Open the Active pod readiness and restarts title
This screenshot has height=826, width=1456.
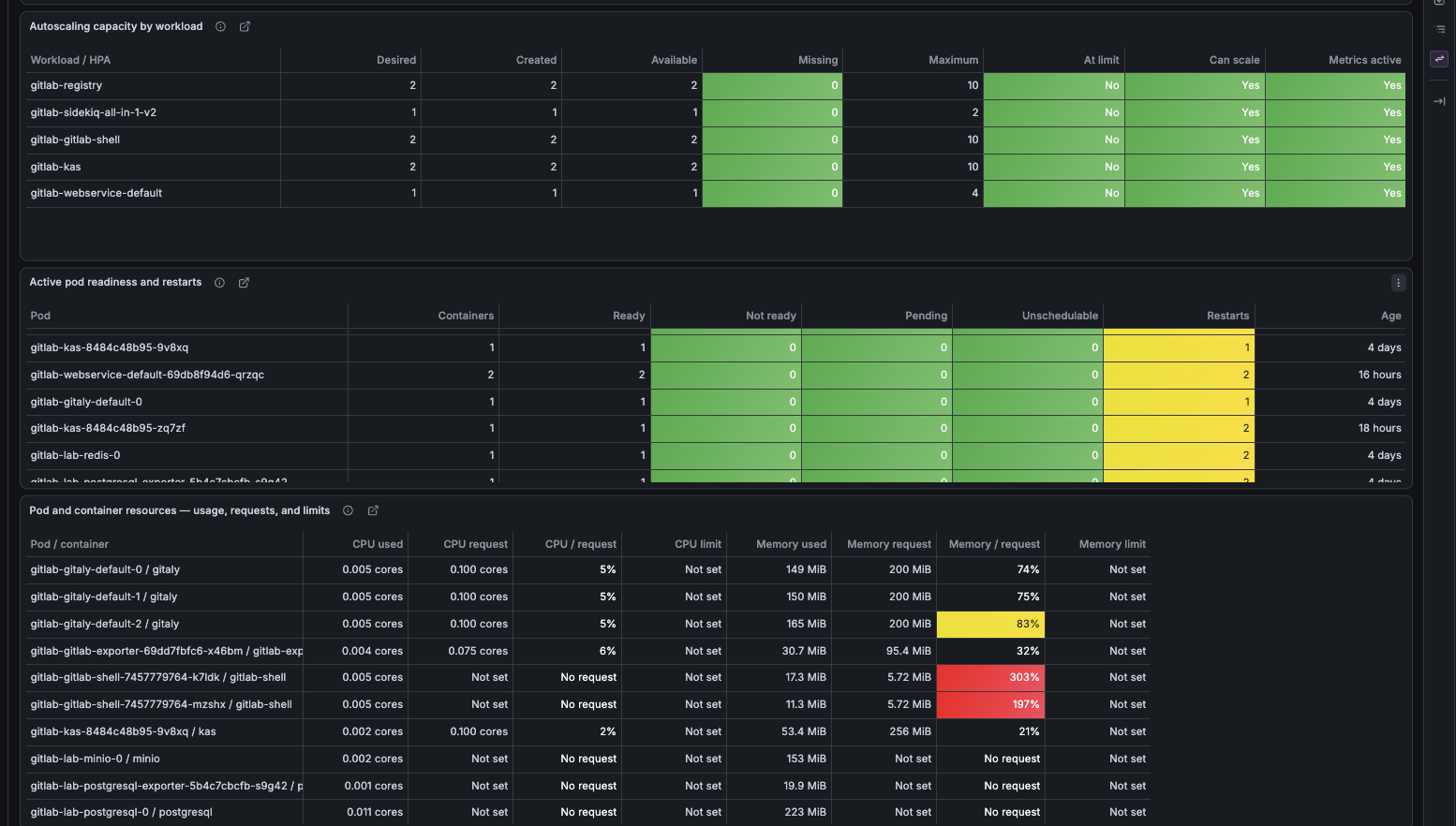(115, 282)
